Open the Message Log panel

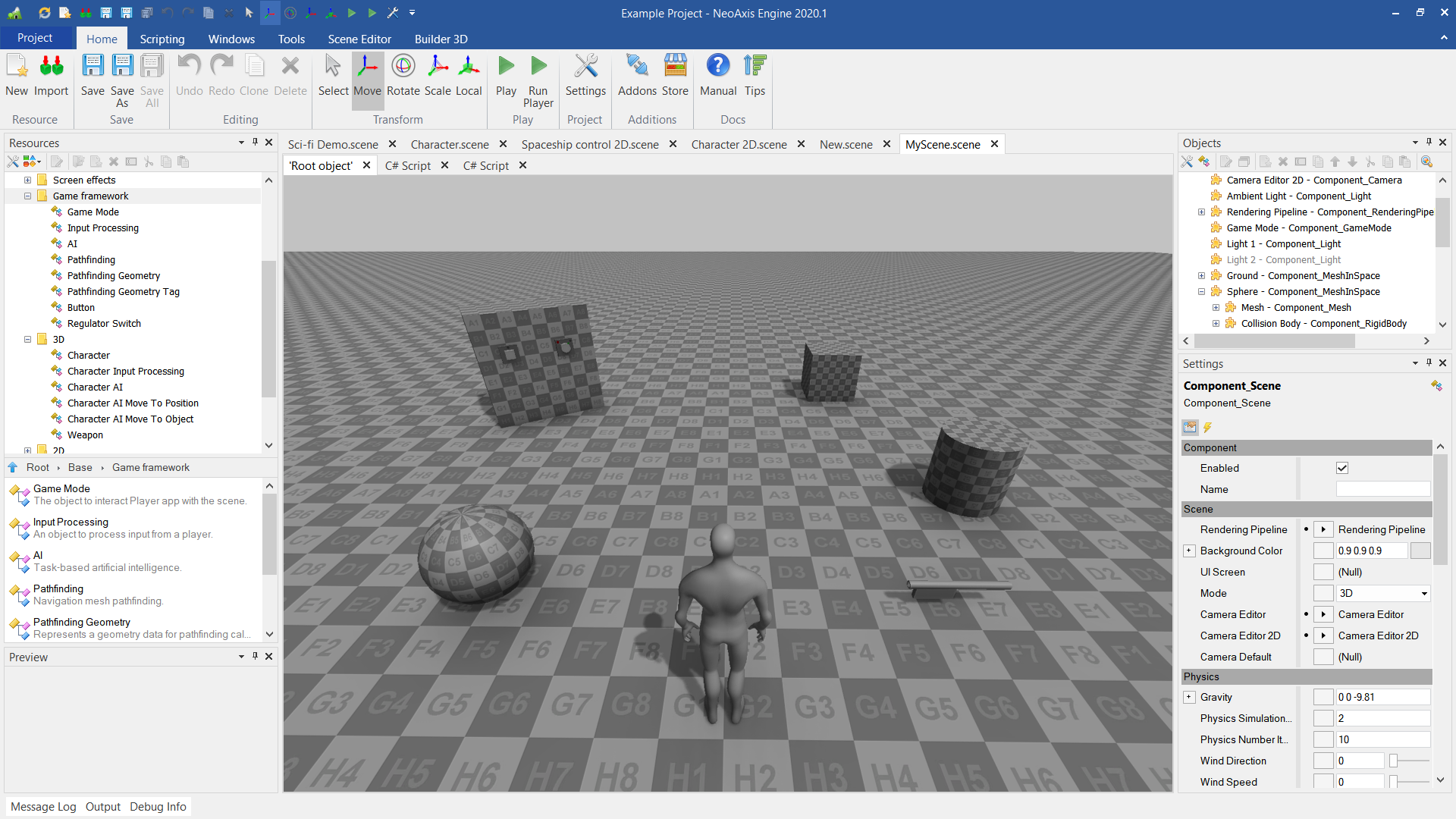click(43, 806)
